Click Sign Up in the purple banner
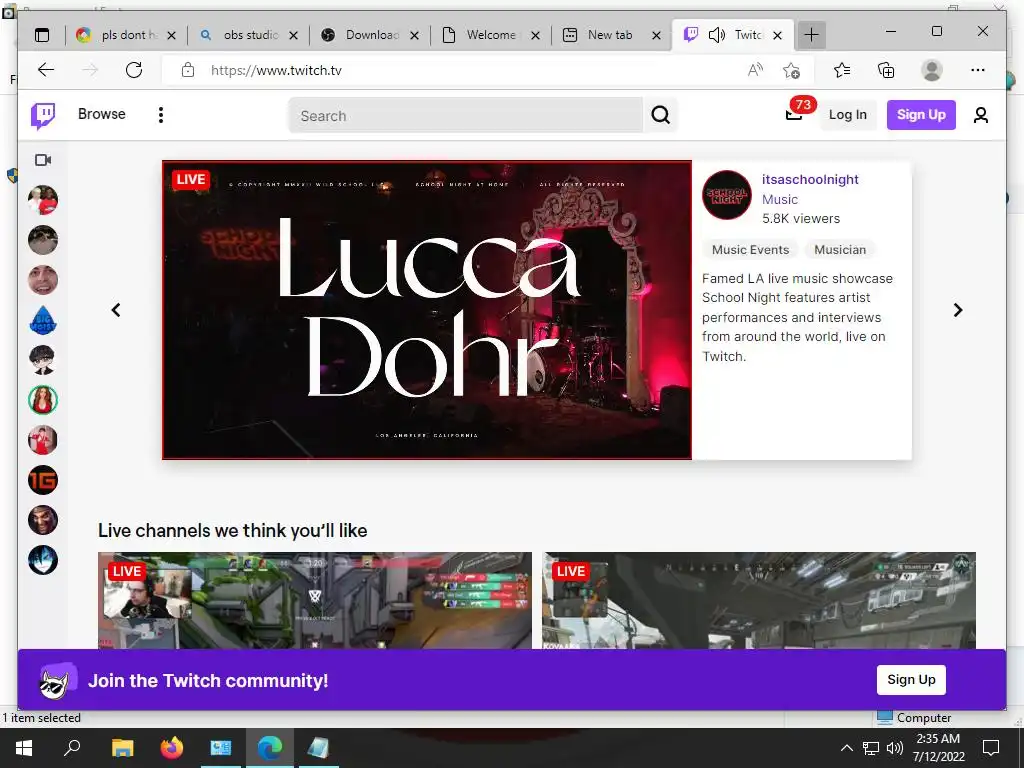This screenshot has width=1024, height=768. click(911, 680)
